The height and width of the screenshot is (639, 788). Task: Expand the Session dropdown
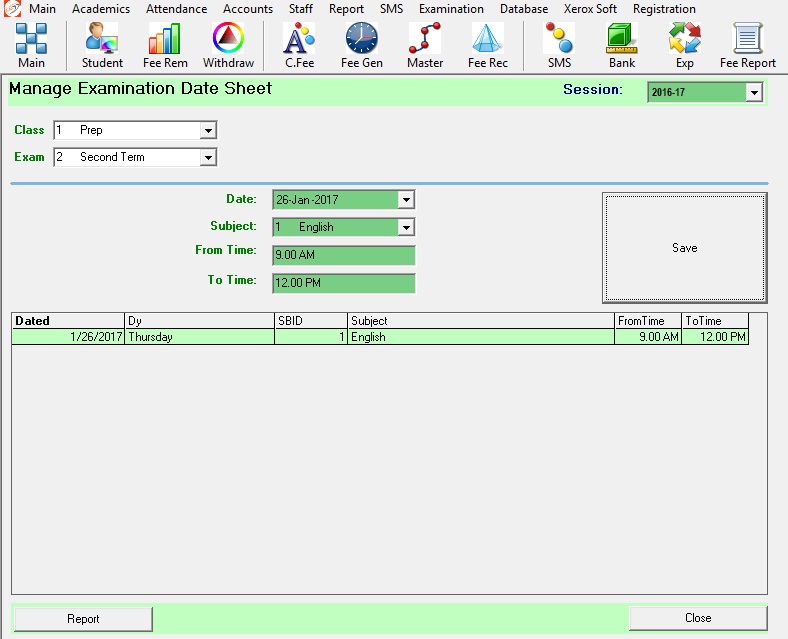click(754, 92)
